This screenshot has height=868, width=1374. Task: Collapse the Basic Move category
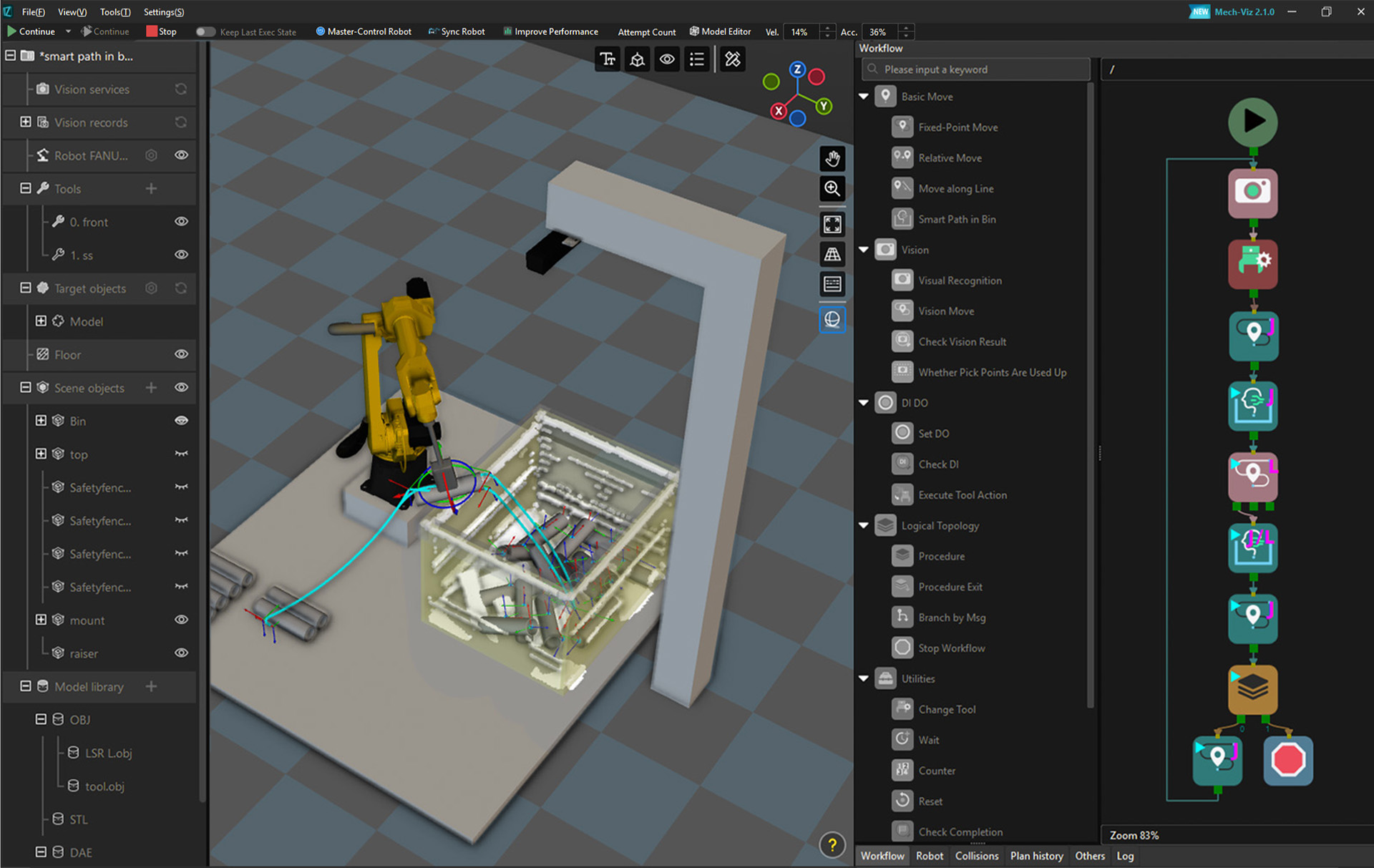(x=863, y=97)
